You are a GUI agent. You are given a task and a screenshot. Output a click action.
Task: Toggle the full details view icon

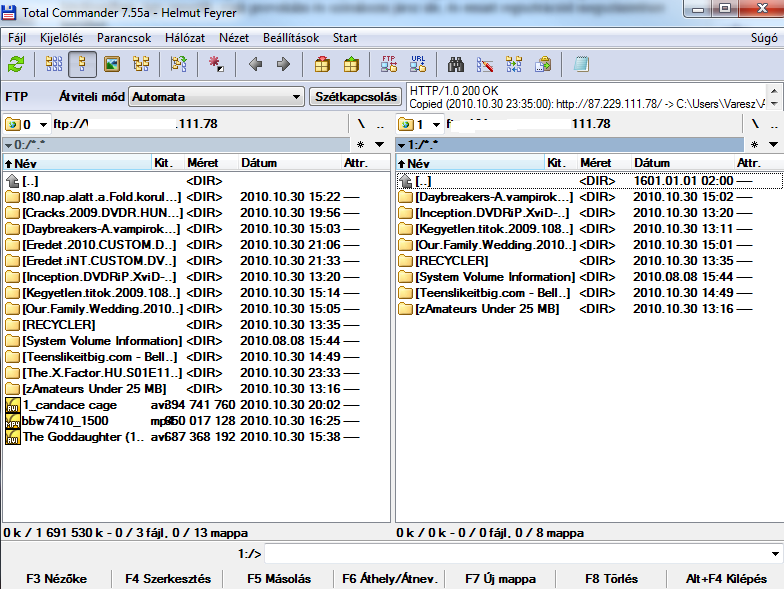point(82,64)
